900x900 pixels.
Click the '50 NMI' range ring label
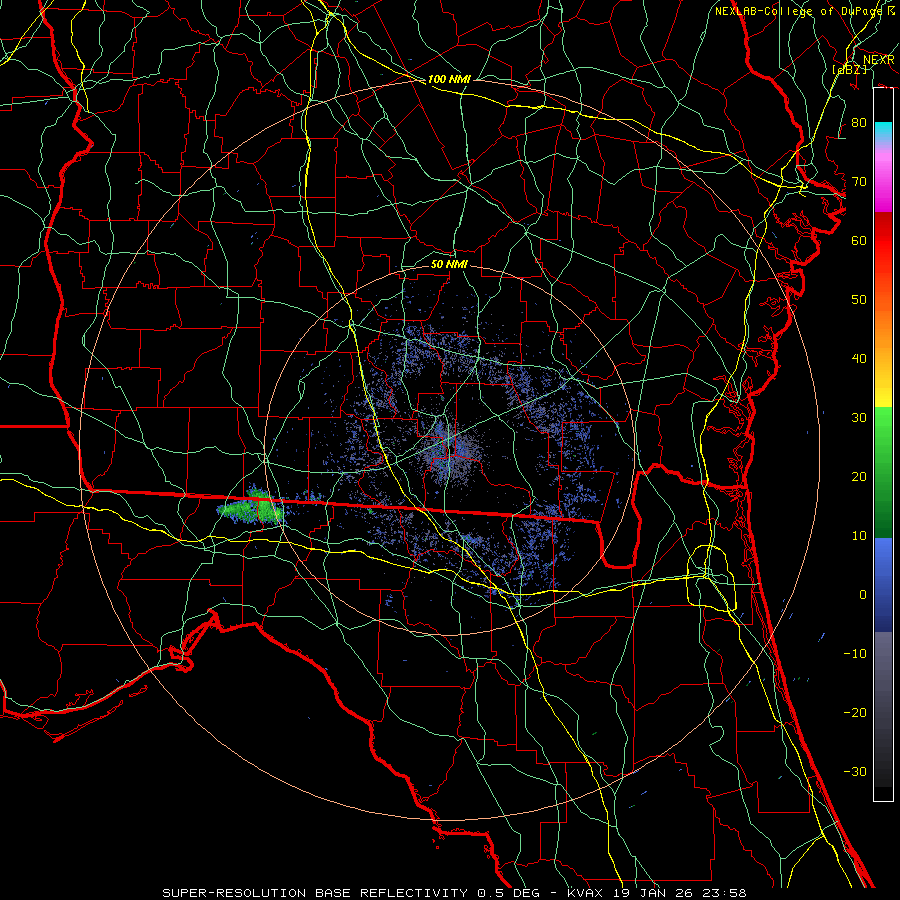coord(449,264)
